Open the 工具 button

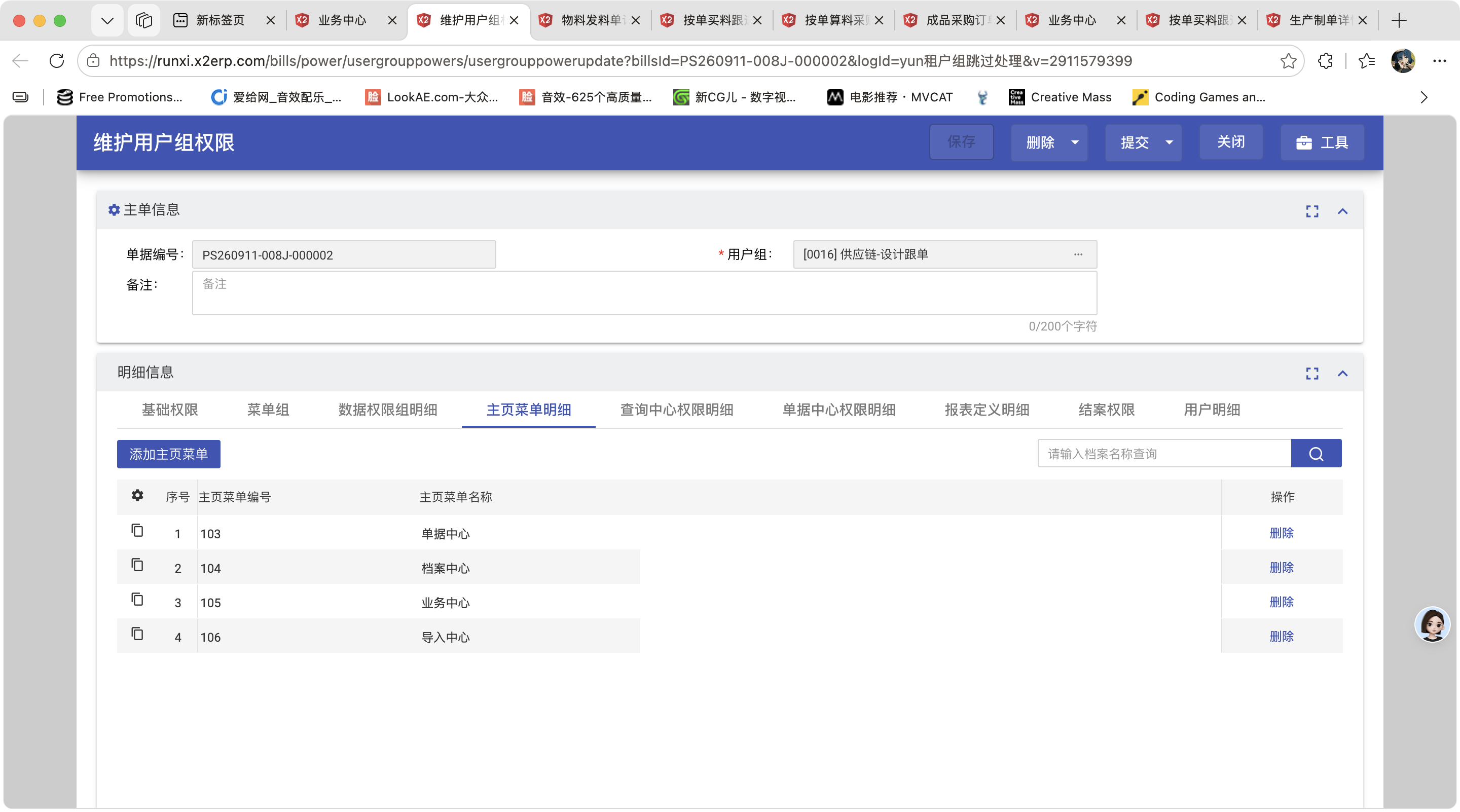click(x=1322, y=142)
